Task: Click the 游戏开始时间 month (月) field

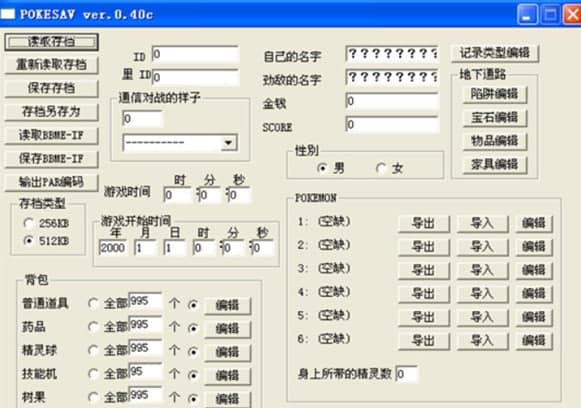Action: point(145,248)
